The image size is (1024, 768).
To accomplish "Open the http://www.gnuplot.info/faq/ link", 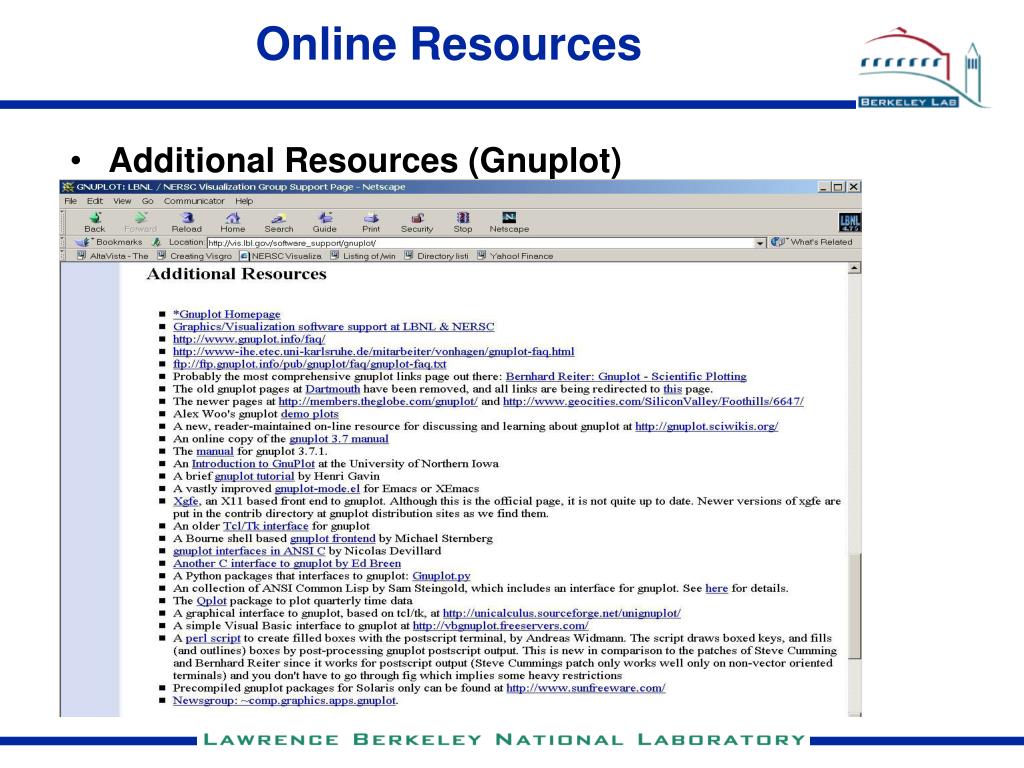I will [x=249, y=339].
